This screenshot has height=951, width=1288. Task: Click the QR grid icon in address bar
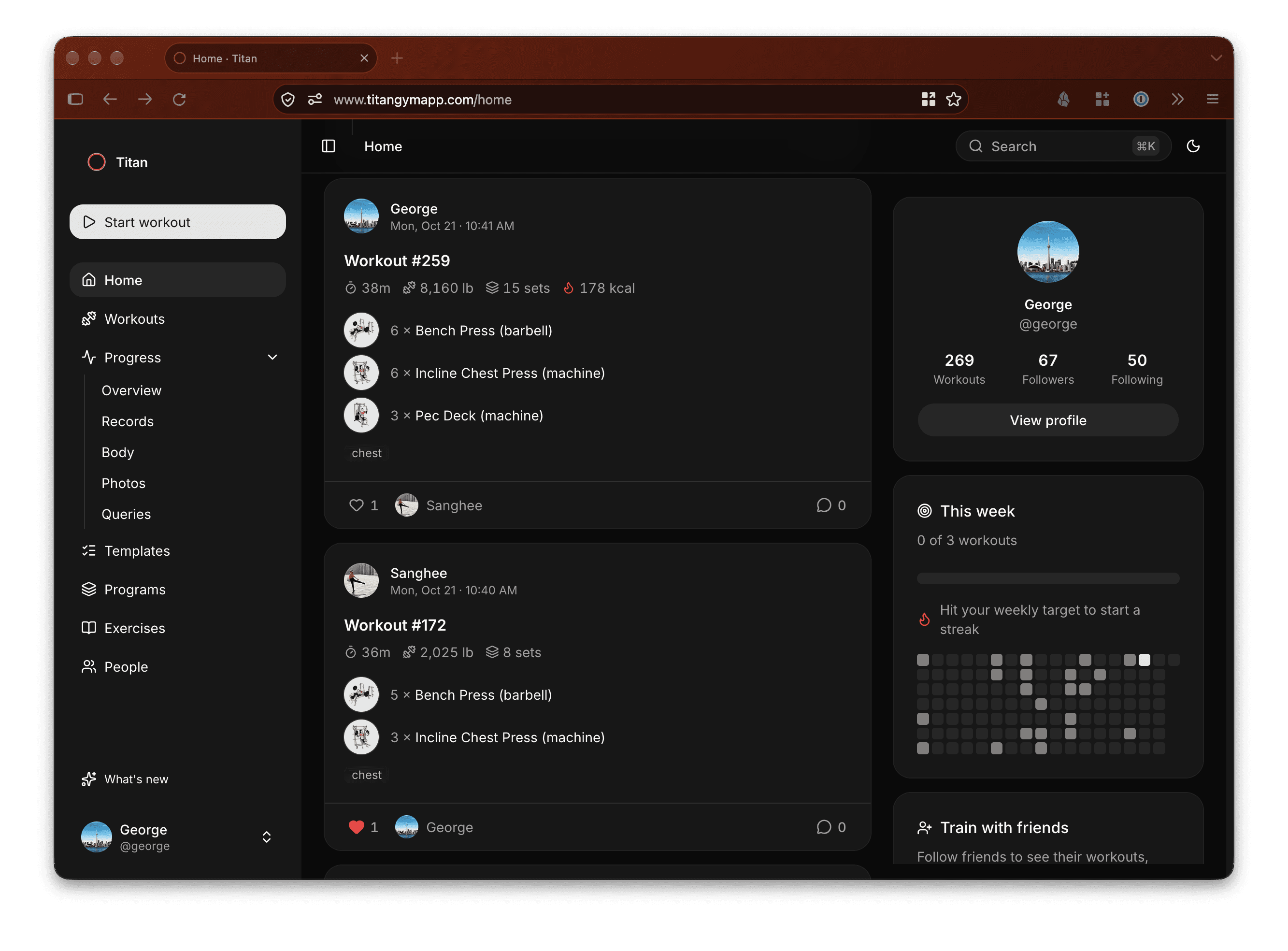point(928,100)
